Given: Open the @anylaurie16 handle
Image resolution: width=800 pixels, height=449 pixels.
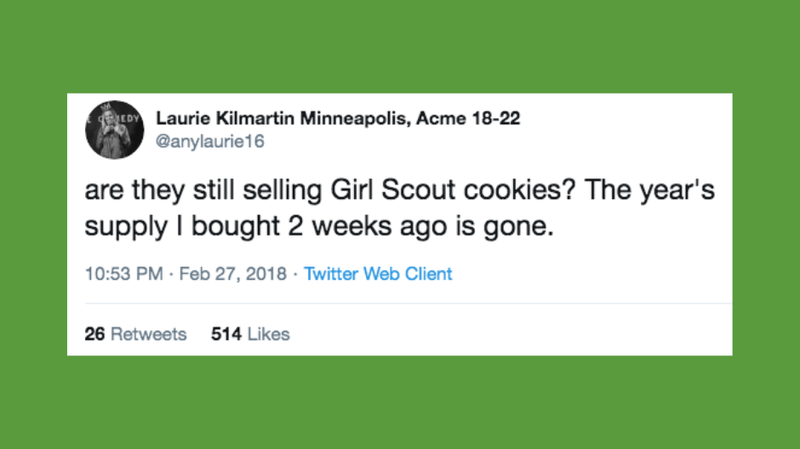Looking at the screenshot, I should click(x=206, y=142).
